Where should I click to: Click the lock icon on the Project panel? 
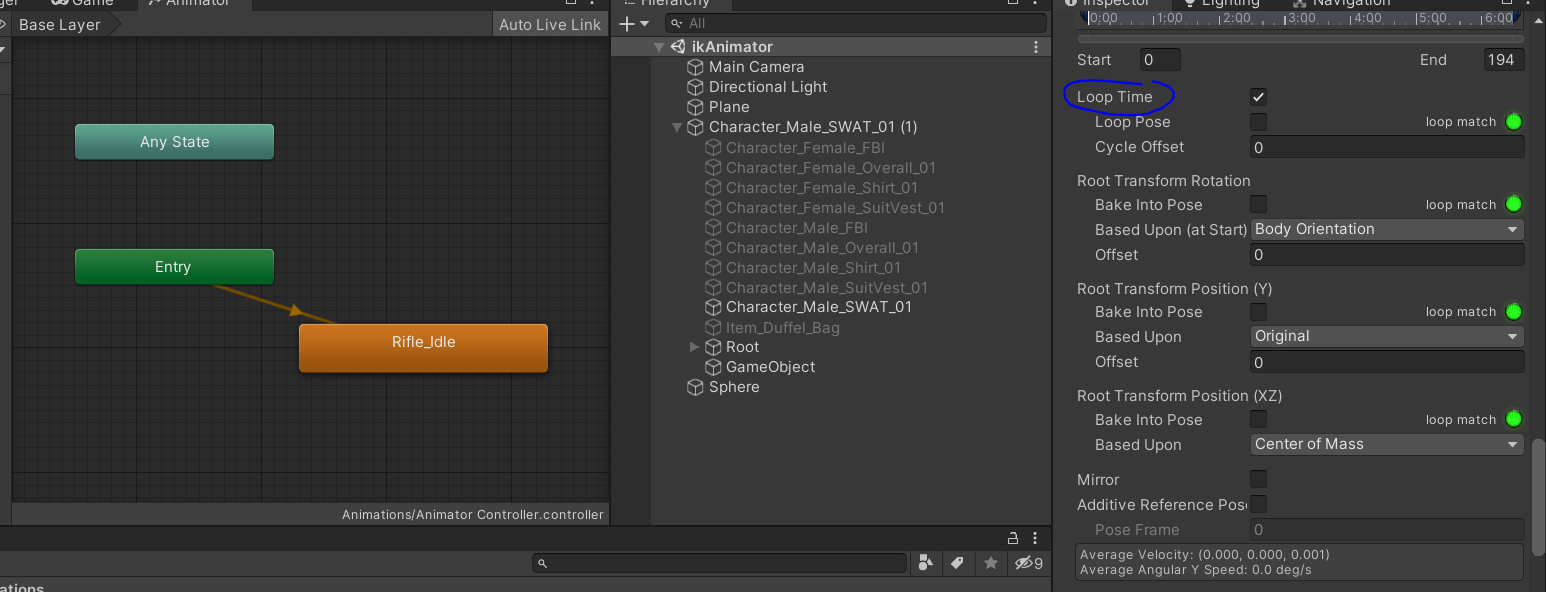1012,538
